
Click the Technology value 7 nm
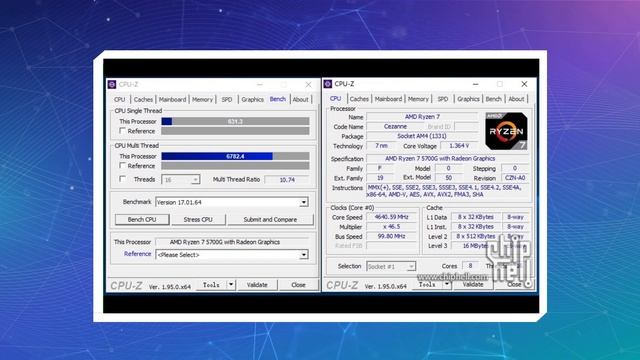coord(381,146)
